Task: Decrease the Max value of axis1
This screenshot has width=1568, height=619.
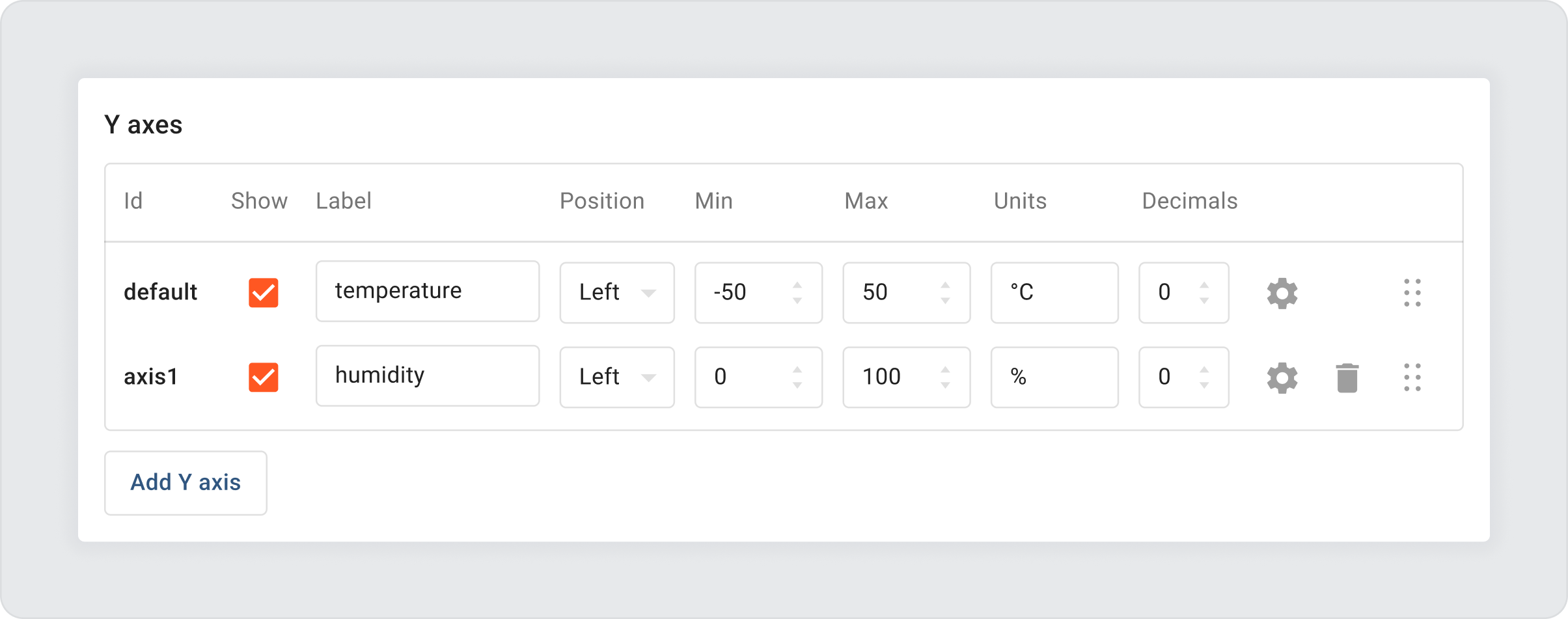Action: click(x=945, y=385)
